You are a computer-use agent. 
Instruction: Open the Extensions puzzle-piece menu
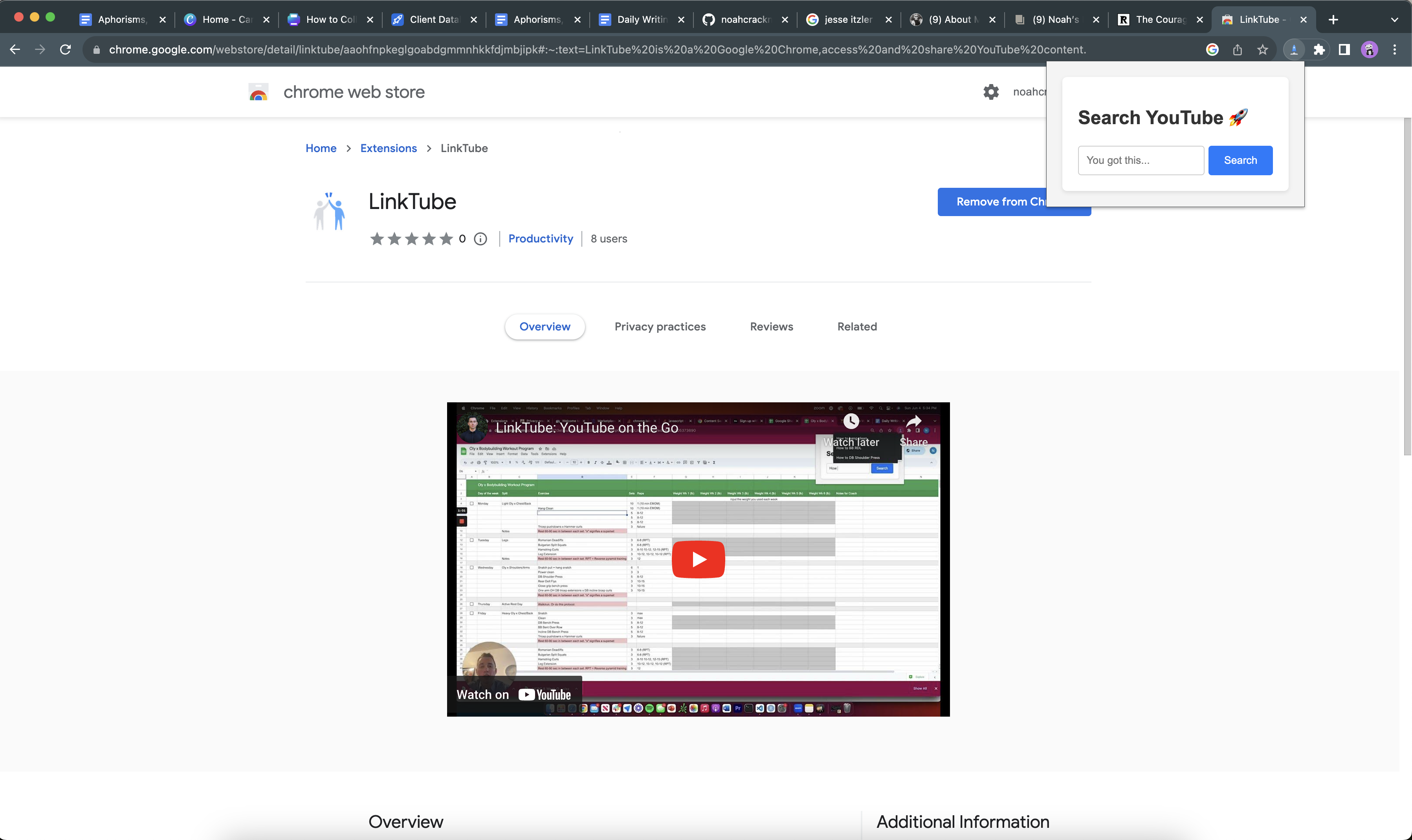click(x=1319, y=50)
